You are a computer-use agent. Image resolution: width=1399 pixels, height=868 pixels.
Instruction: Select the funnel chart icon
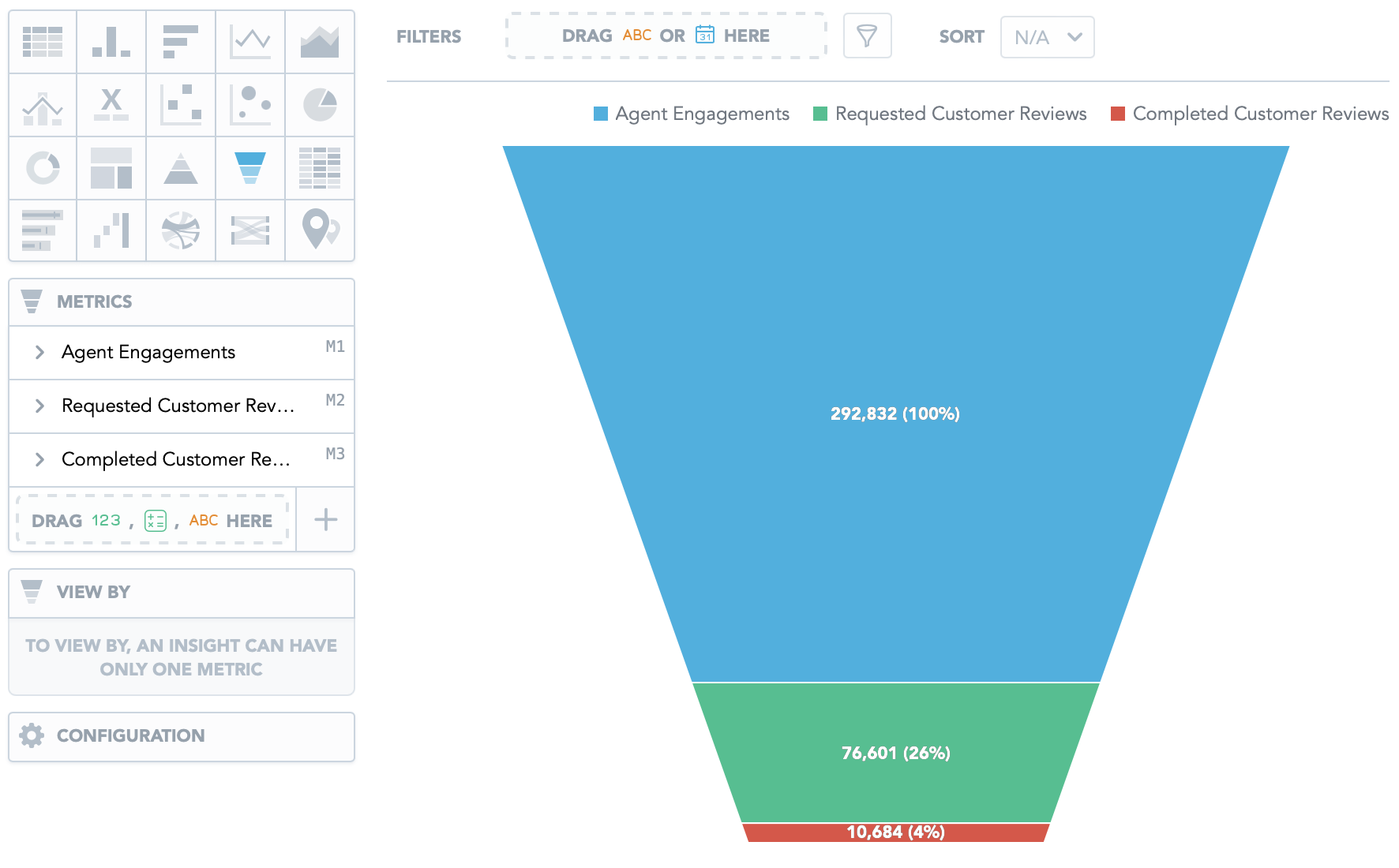click(x=250, y=168)
